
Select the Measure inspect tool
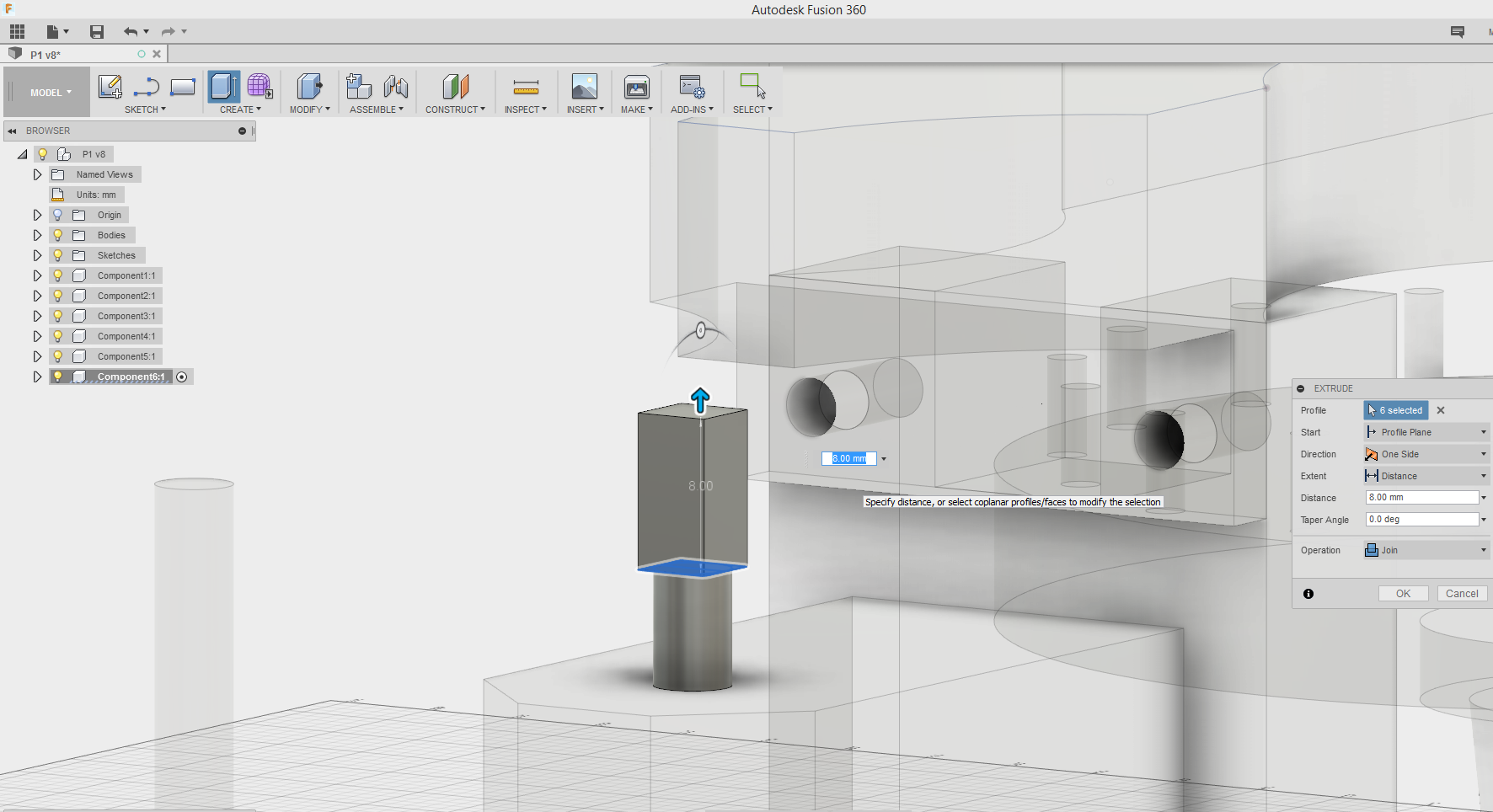[x=526, y=87]
